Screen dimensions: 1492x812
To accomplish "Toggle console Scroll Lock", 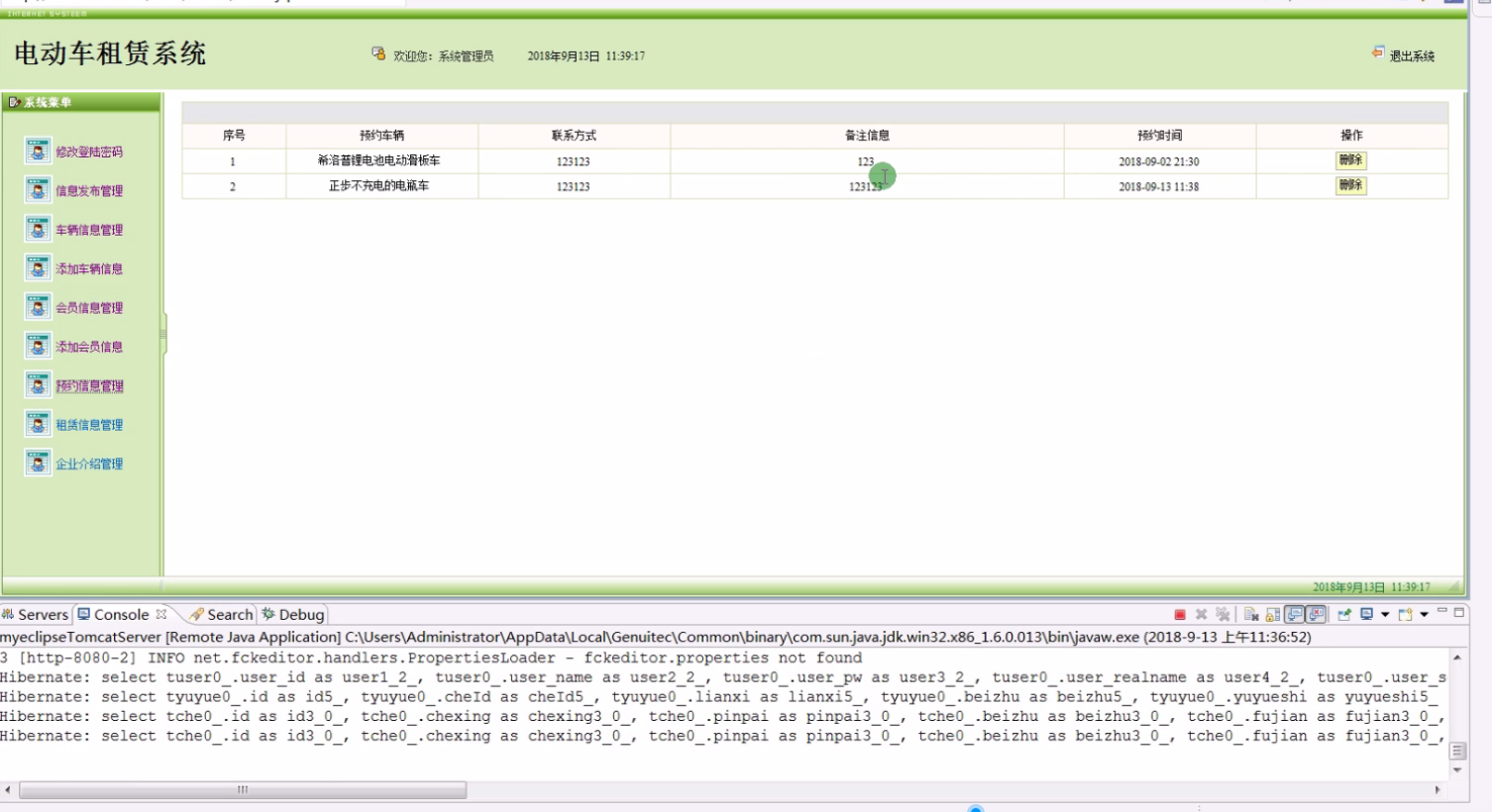I will (1273, 615).
